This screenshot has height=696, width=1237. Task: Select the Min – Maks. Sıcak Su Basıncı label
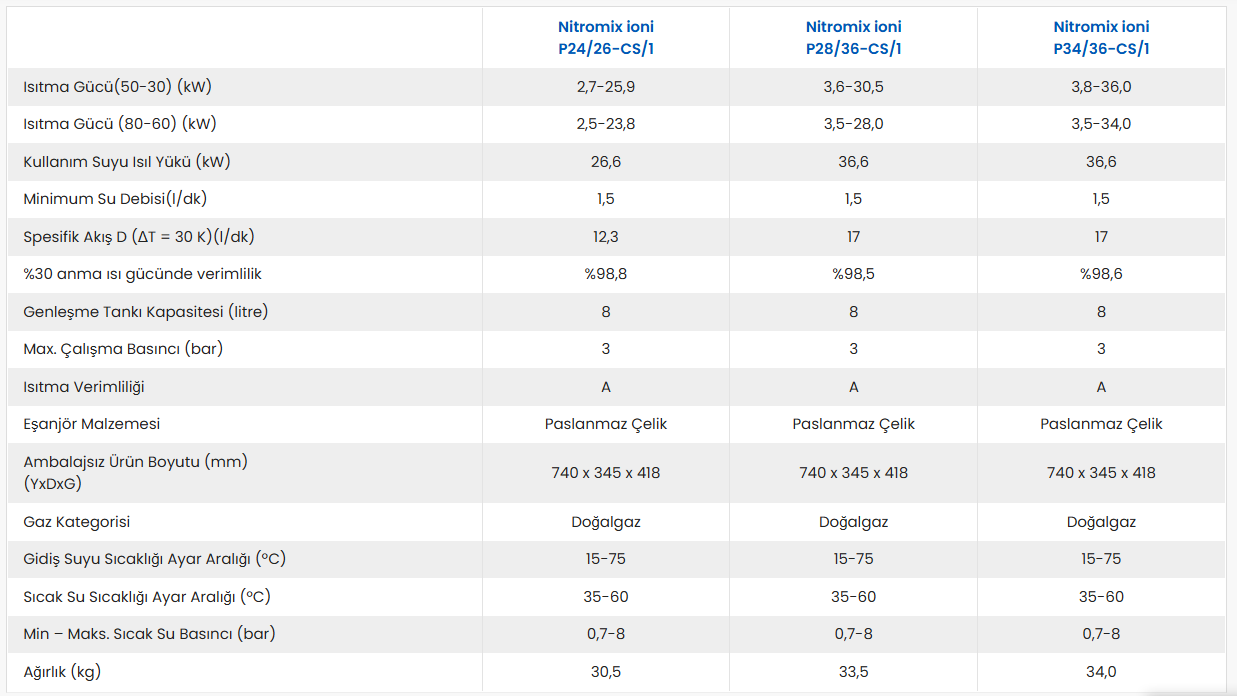[149, 634]
